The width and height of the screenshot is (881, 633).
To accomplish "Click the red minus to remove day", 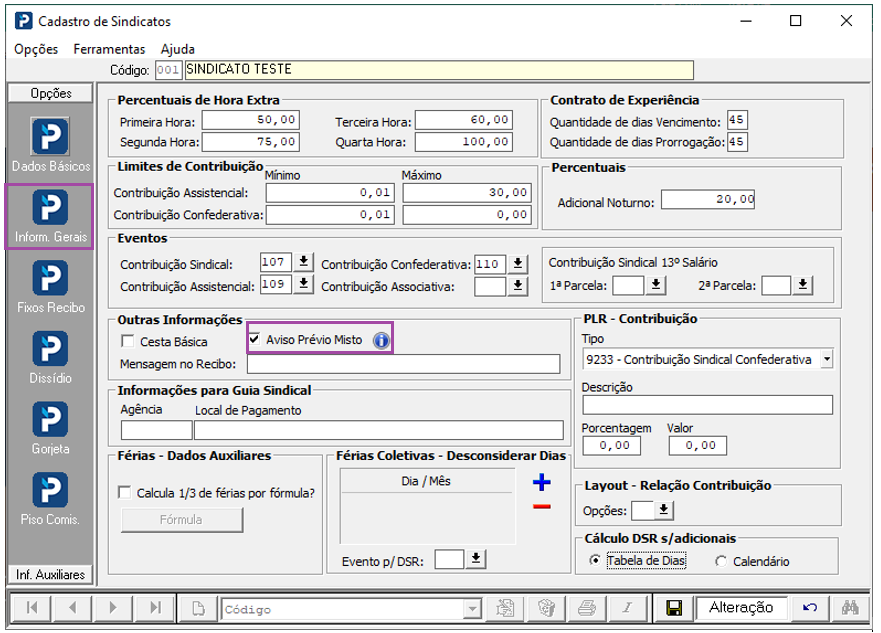I will (541, 507).
